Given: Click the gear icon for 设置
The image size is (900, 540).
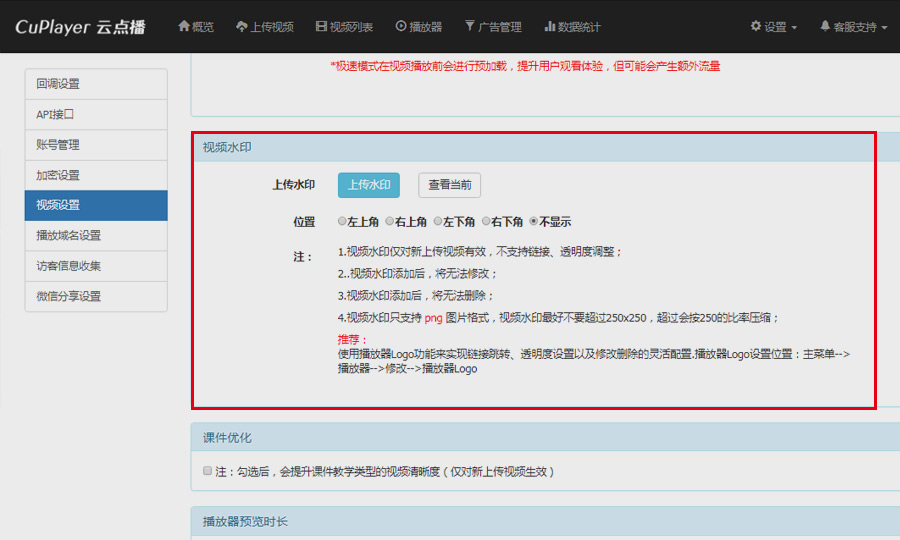Looking at the screenshot, I should tap(755, 27).
